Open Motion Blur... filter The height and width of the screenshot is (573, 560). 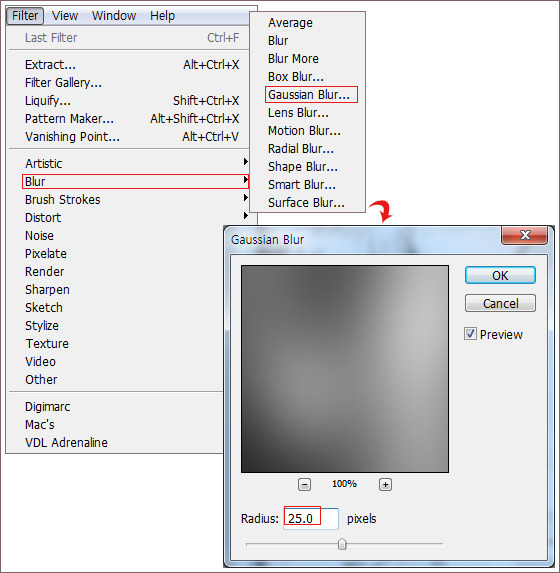click(x=304, y=130)
